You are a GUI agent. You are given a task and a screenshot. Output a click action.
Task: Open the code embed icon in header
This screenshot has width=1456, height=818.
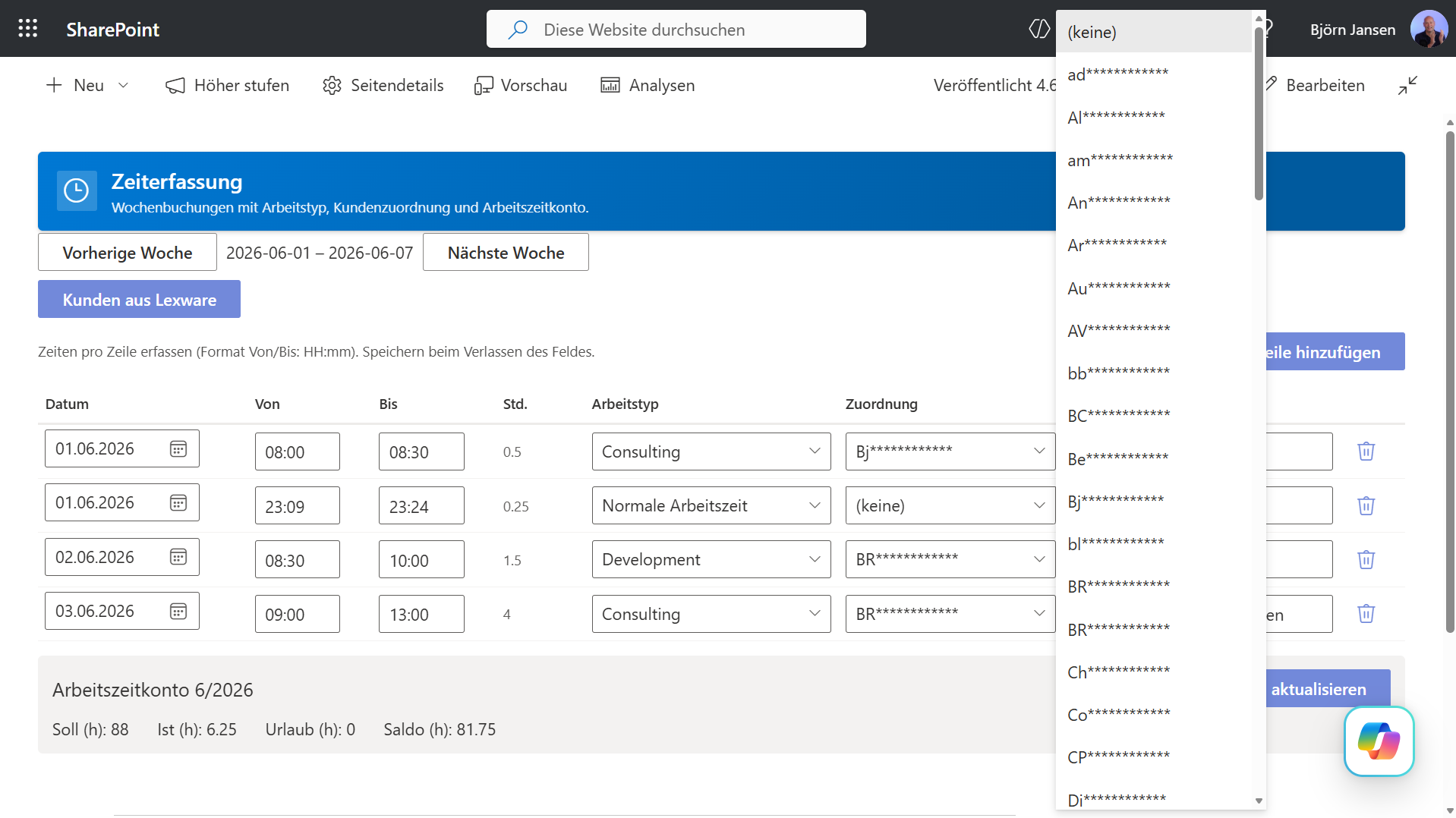click(x=1038, y=29)
